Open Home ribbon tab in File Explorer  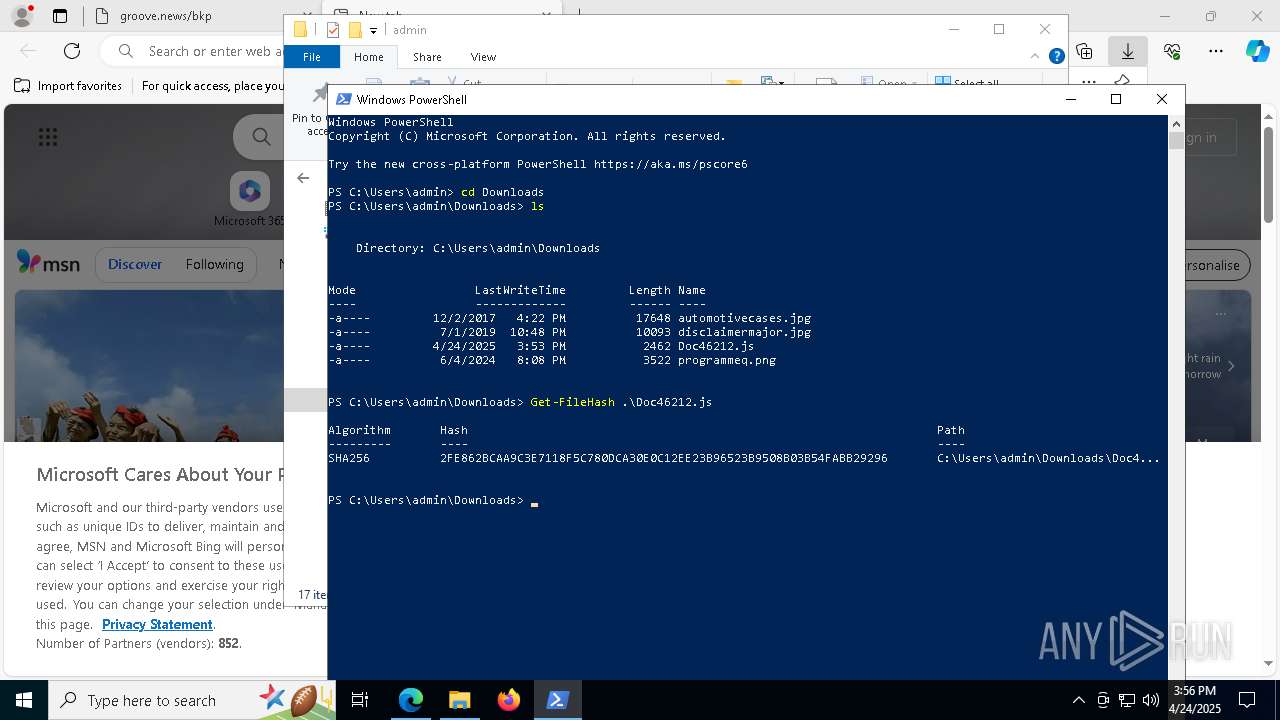[x=368, y=57]
